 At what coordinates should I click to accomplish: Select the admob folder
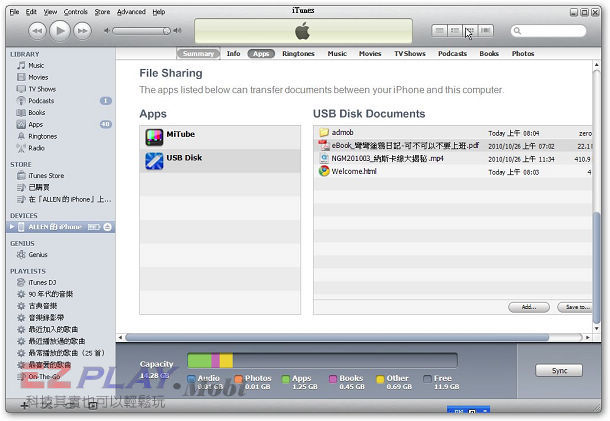pos(452,132)
